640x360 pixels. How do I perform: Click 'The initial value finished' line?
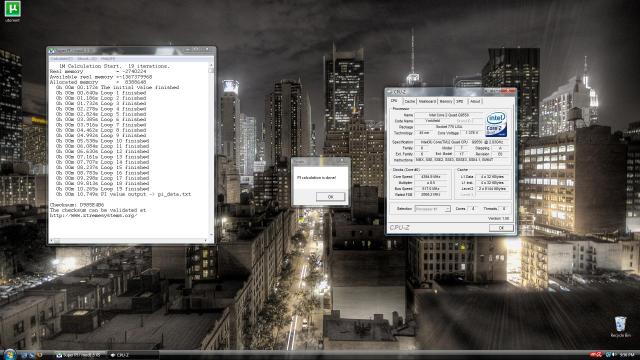[x=118, y=87]
